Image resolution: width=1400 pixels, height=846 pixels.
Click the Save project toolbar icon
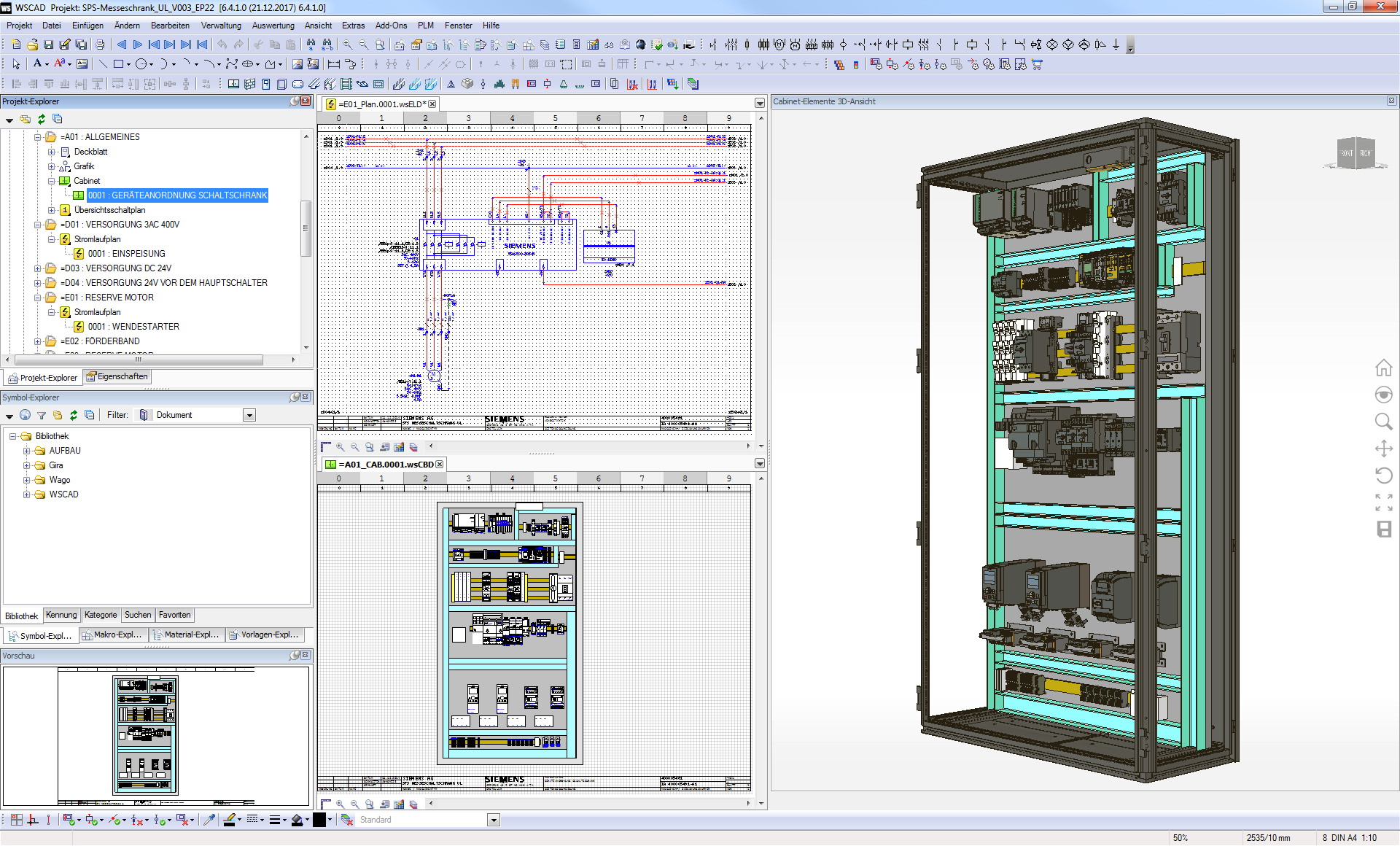click(49, 45)
